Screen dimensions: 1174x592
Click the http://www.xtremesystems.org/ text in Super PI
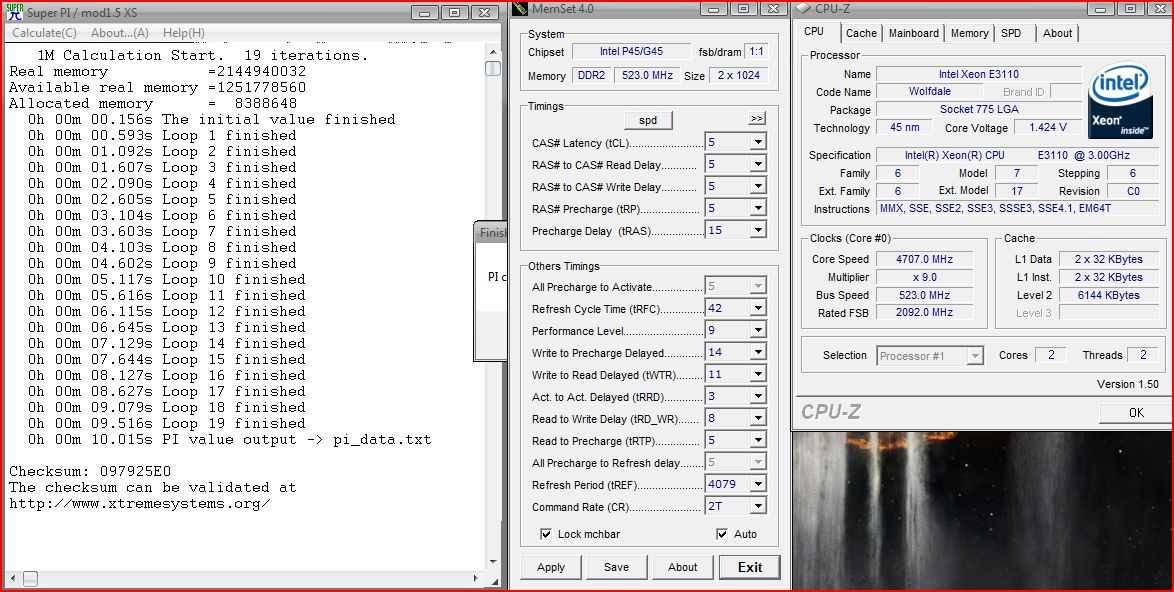click(x=140, y=504)
